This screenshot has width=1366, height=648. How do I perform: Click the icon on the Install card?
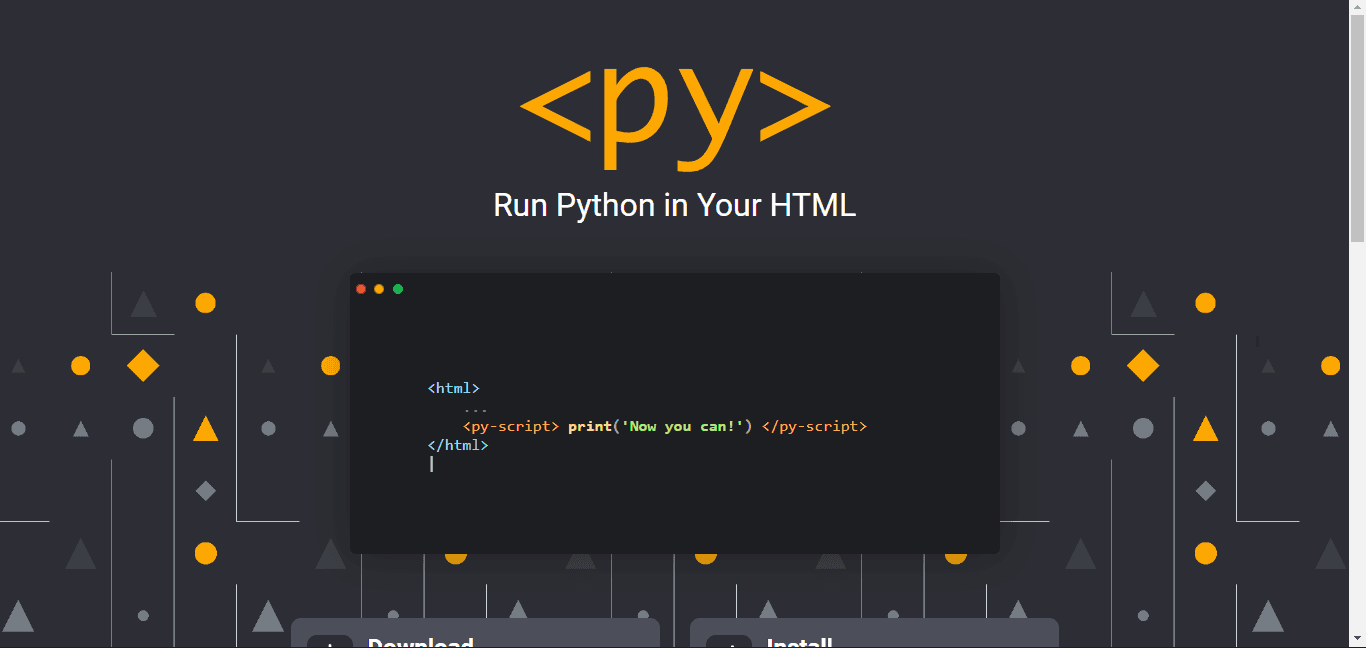coord(729,642)
